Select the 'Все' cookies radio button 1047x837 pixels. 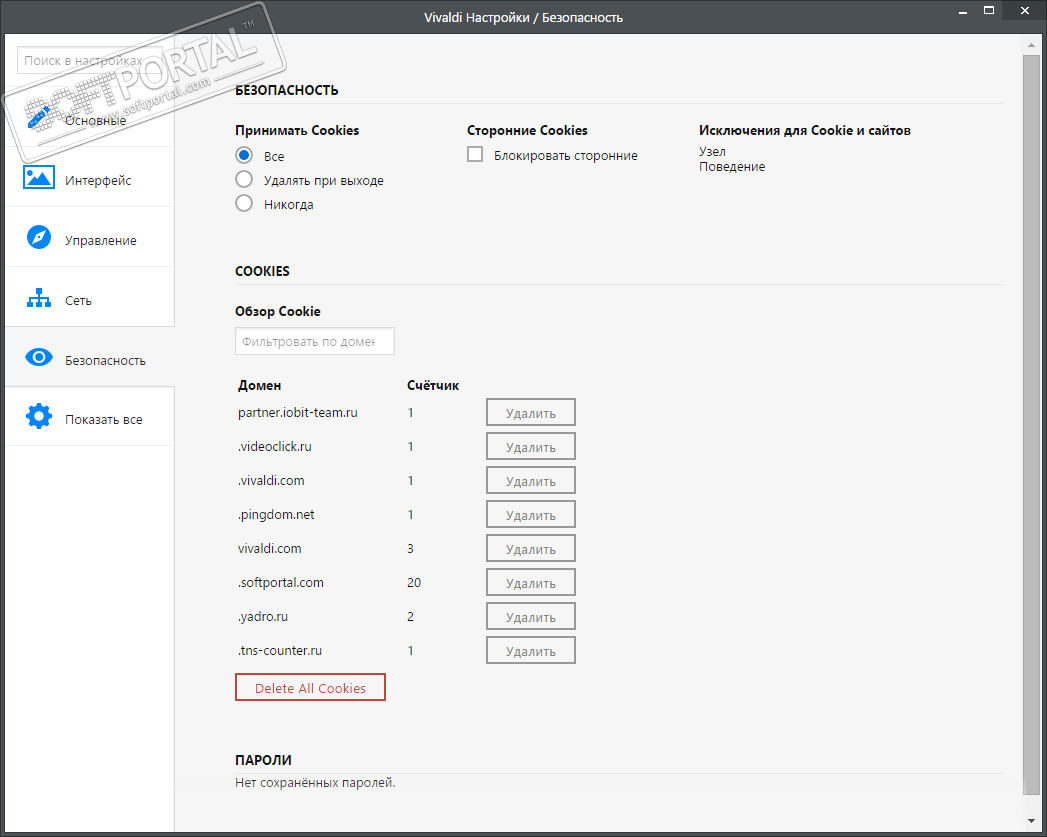[x=244, y=156]
